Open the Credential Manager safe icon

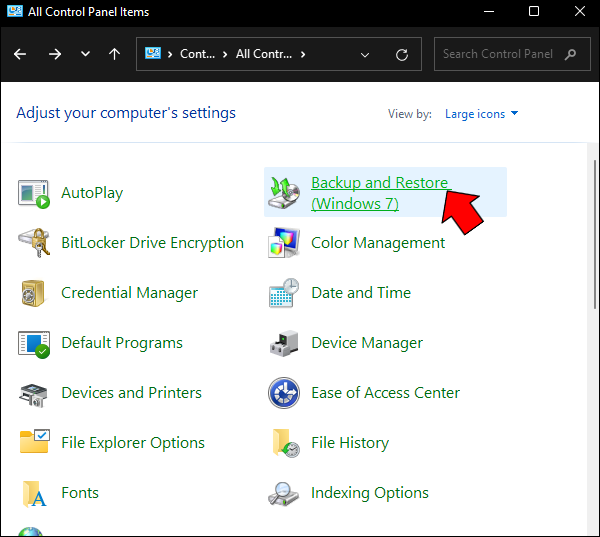click(x=34, y=293)
